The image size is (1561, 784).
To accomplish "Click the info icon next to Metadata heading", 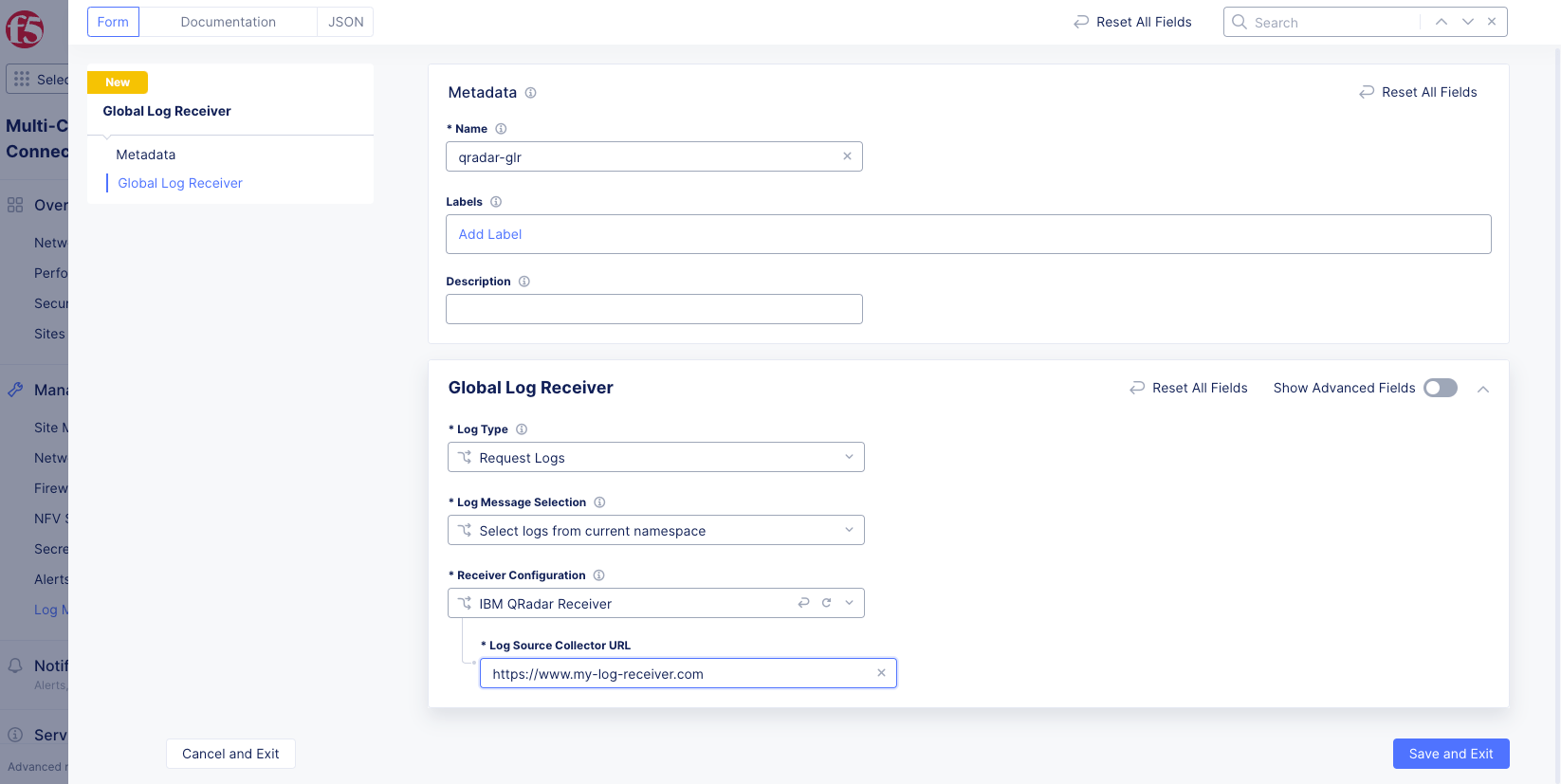I will click(x=531, y=93).
